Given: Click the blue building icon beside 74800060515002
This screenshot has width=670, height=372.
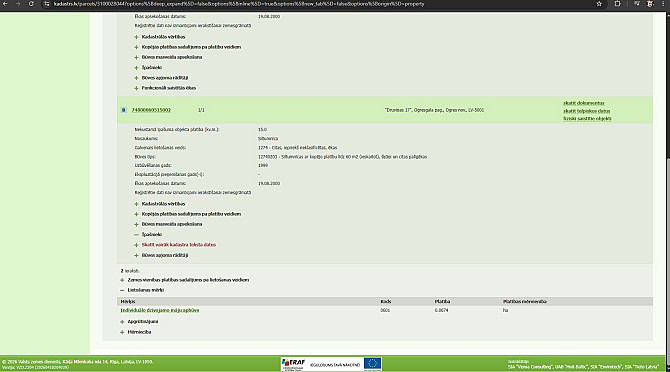Looking at the screenshot, I should click(x=124, y=110).
